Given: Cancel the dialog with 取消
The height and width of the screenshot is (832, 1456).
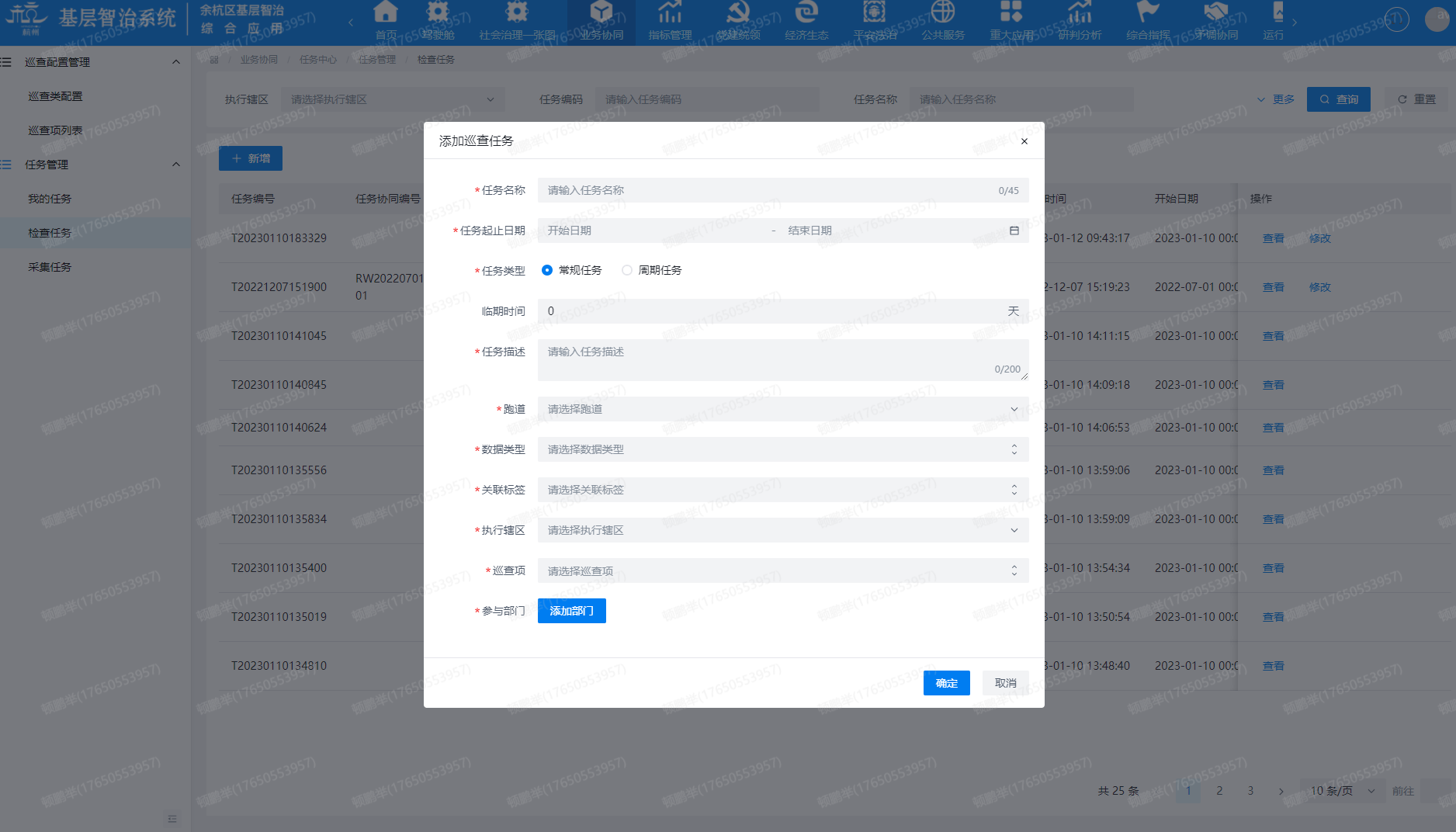Looking at the screenshot, I should [x=1006, y=683].
